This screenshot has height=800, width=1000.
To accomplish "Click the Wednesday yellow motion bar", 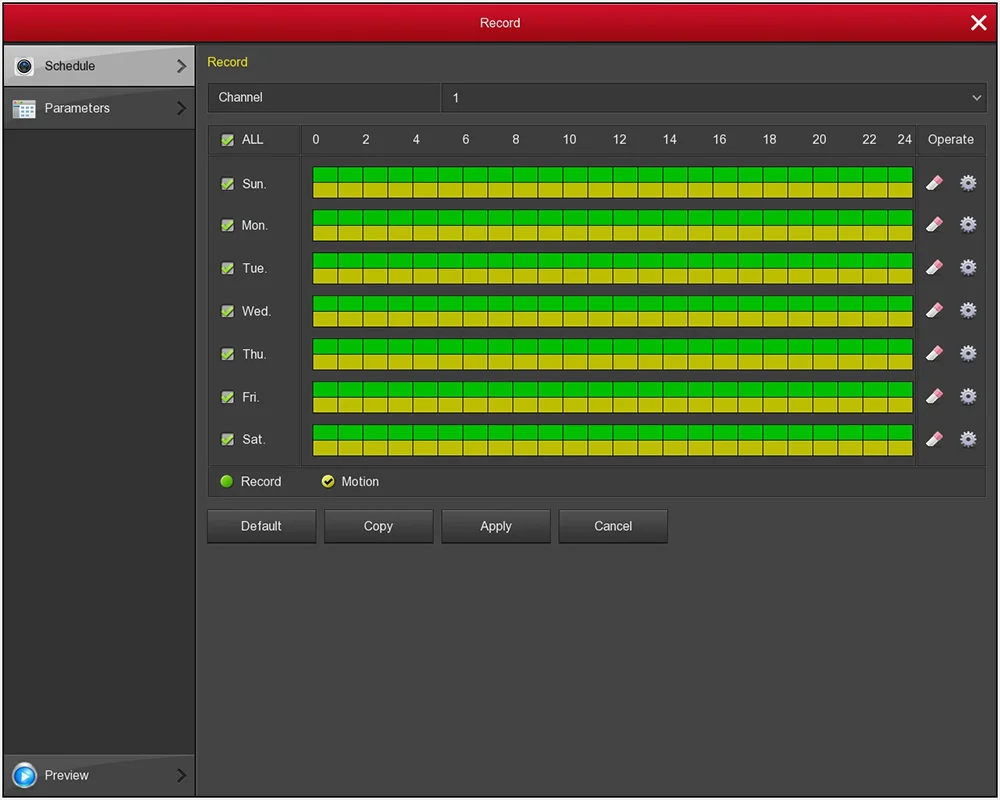I will click(x=612, y=318).
